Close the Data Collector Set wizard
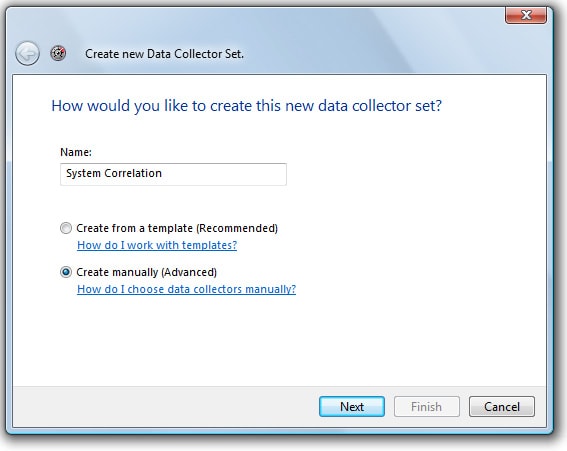 pyautogui.click(x=526, y=15)
